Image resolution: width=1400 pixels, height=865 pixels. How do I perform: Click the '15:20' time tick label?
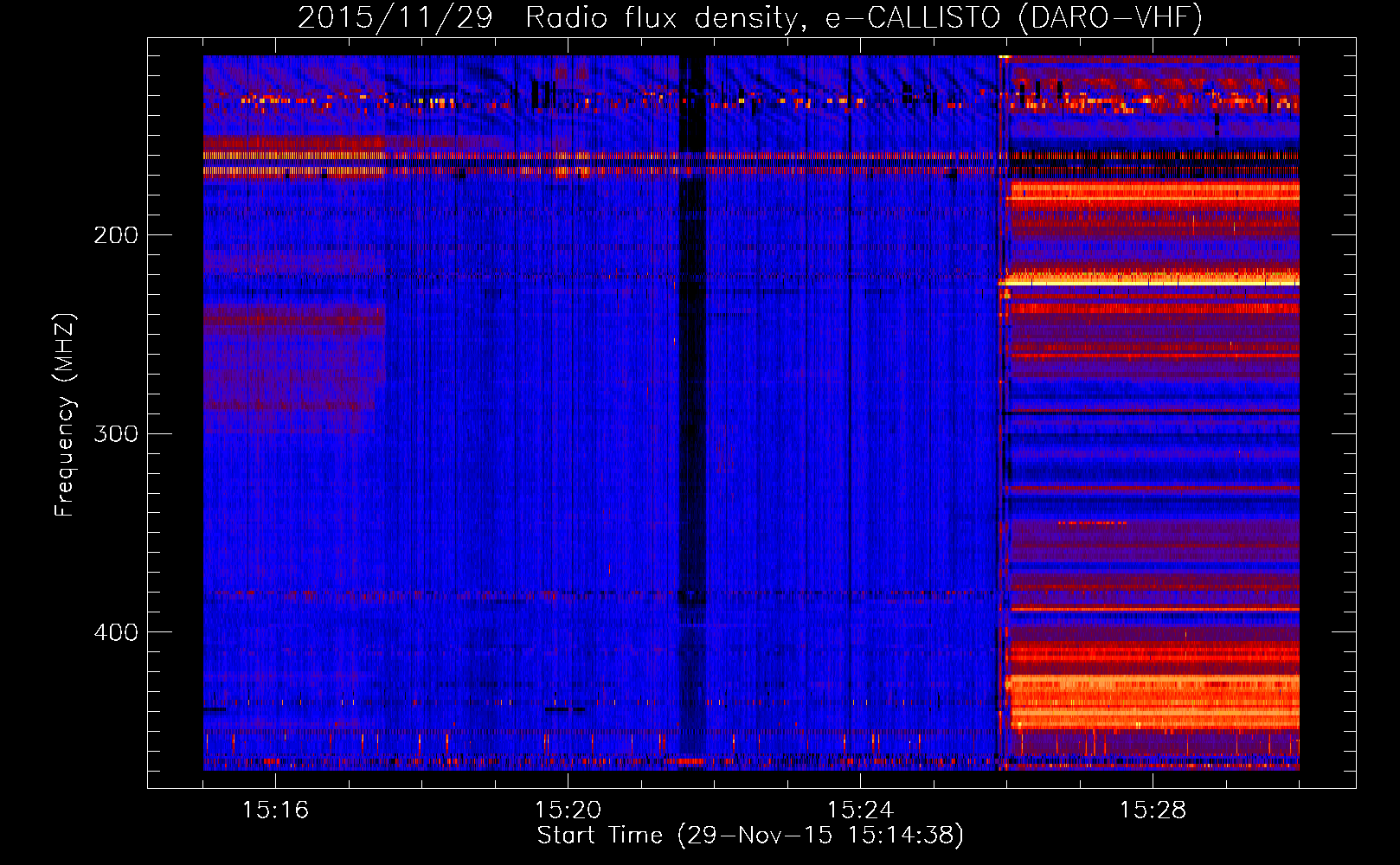point(568,810)
